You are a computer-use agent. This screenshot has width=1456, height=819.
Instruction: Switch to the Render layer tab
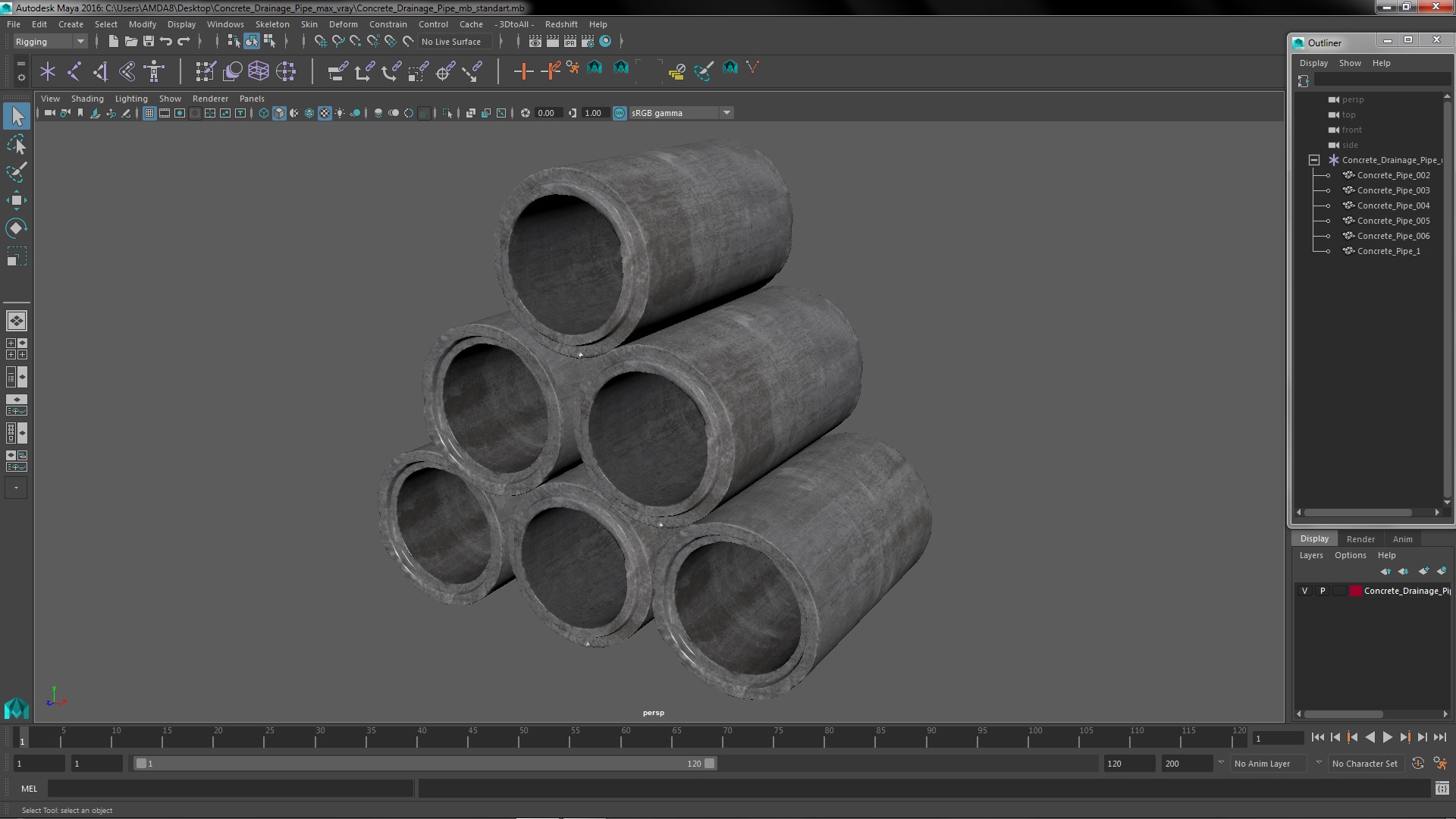coord(1360,539)
